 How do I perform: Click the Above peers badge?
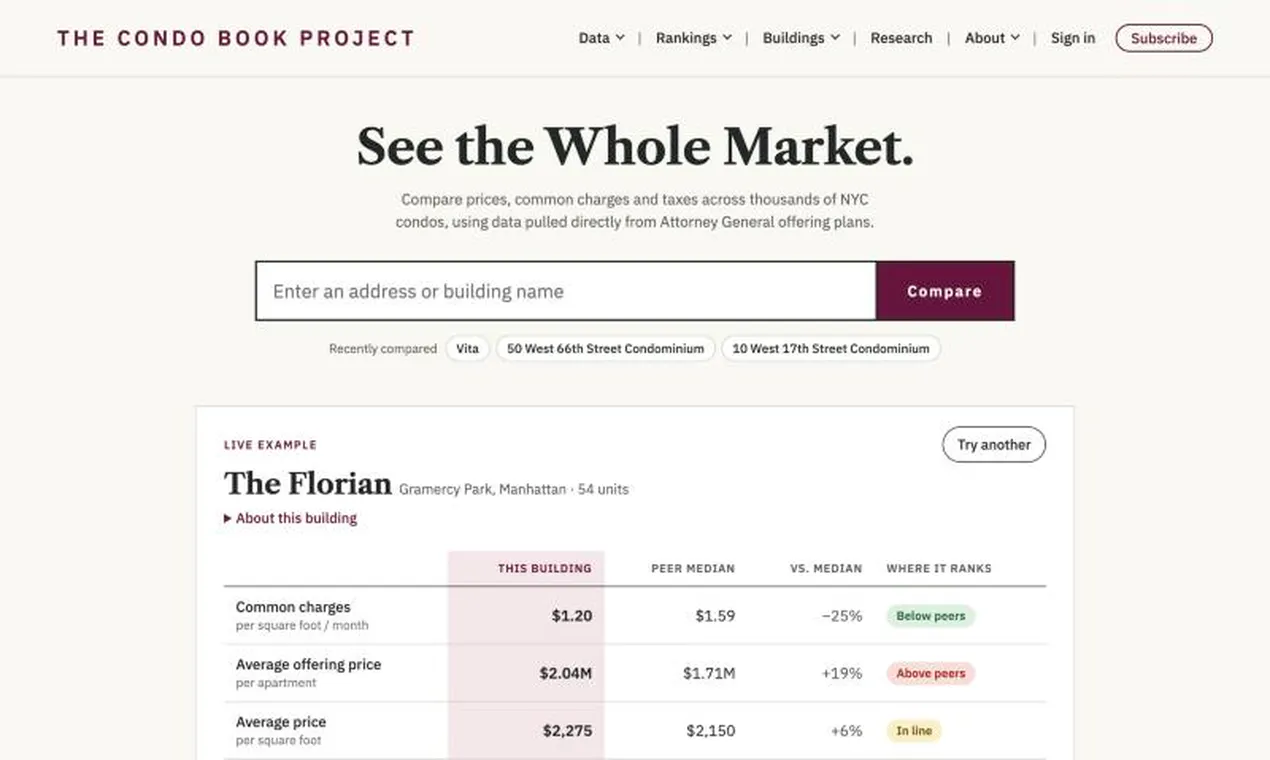[930, 674]
